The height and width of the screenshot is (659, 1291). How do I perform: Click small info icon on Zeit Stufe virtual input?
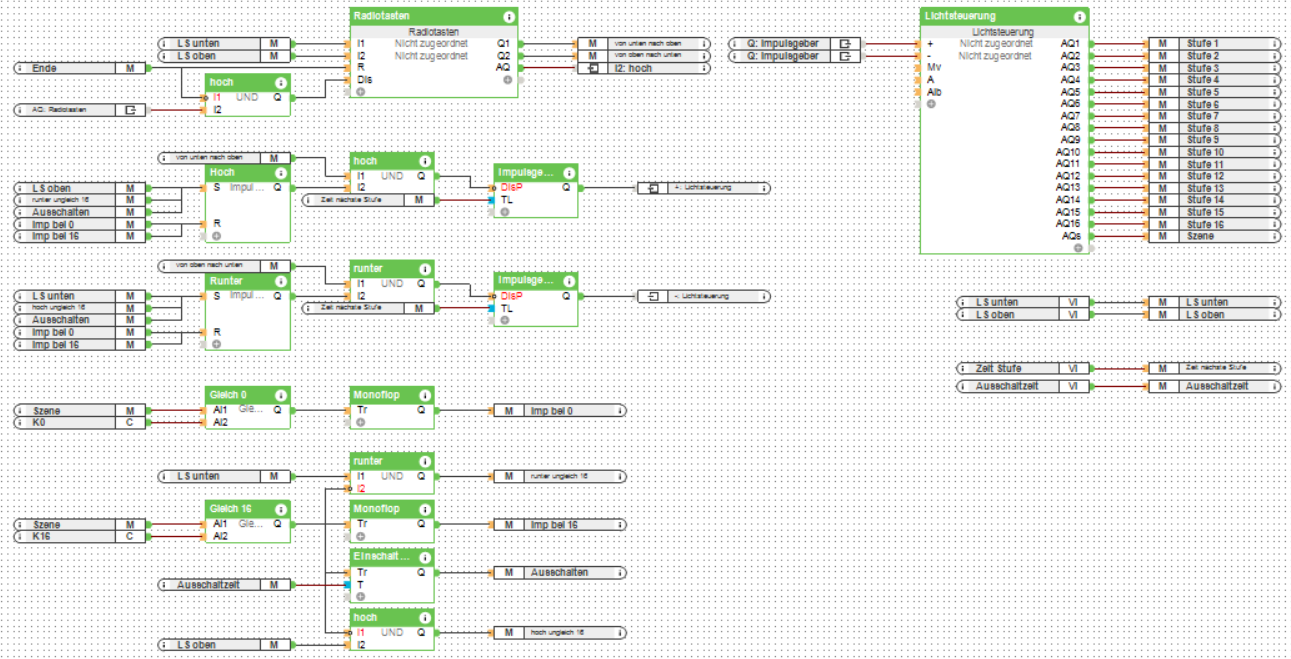(x=964, y=368)
